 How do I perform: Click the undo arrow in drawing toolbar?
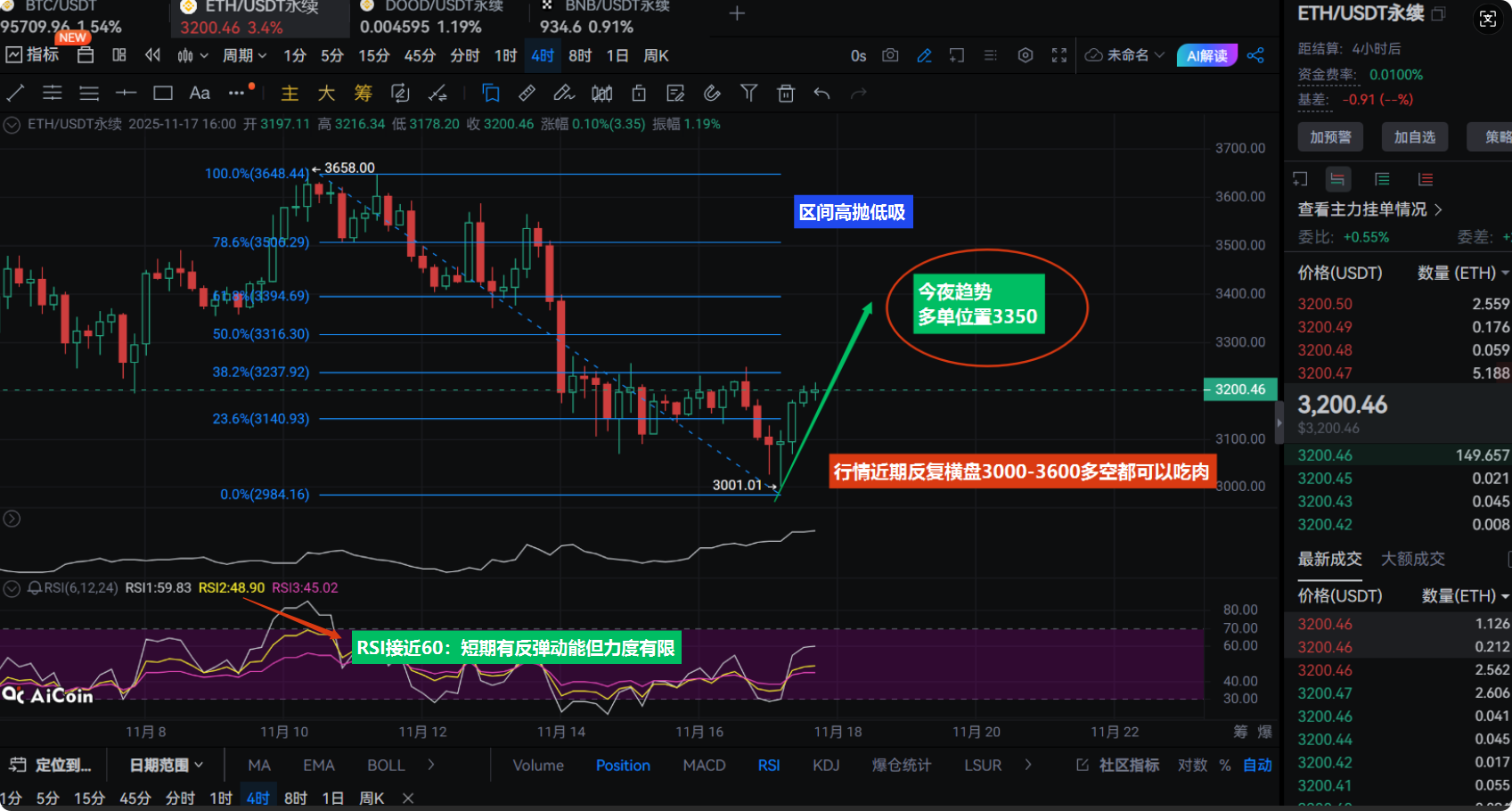[x=821, y=93]
